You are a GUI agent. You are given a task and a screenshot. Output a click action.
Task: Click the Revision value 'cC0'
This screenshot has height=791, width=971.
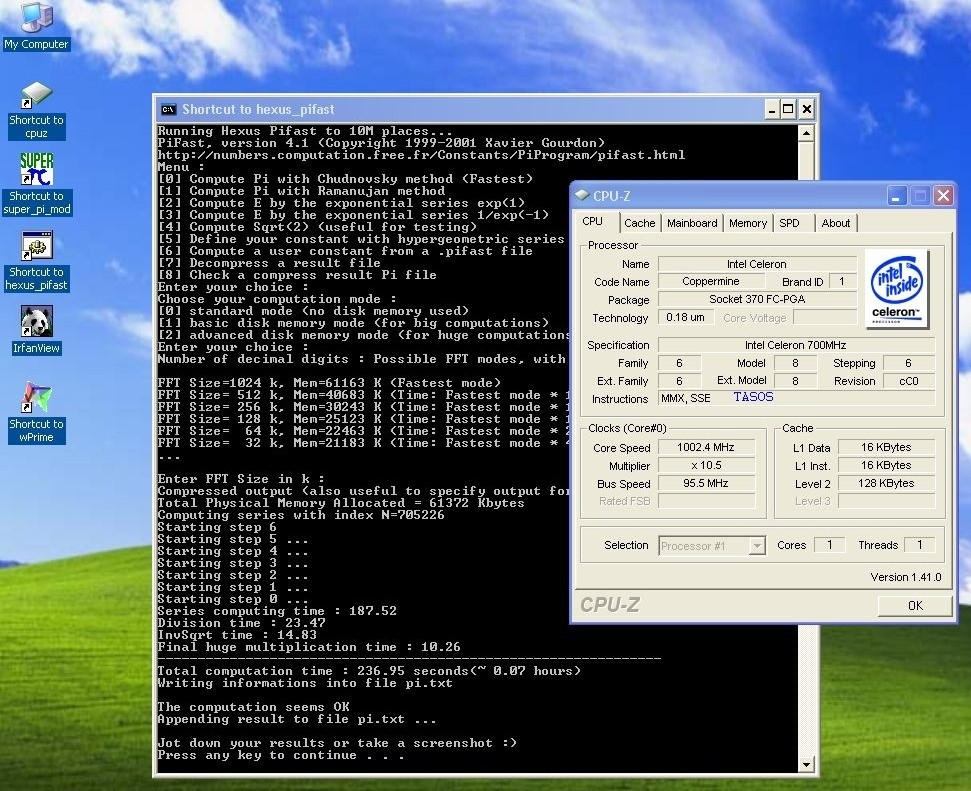click(908, 381)
